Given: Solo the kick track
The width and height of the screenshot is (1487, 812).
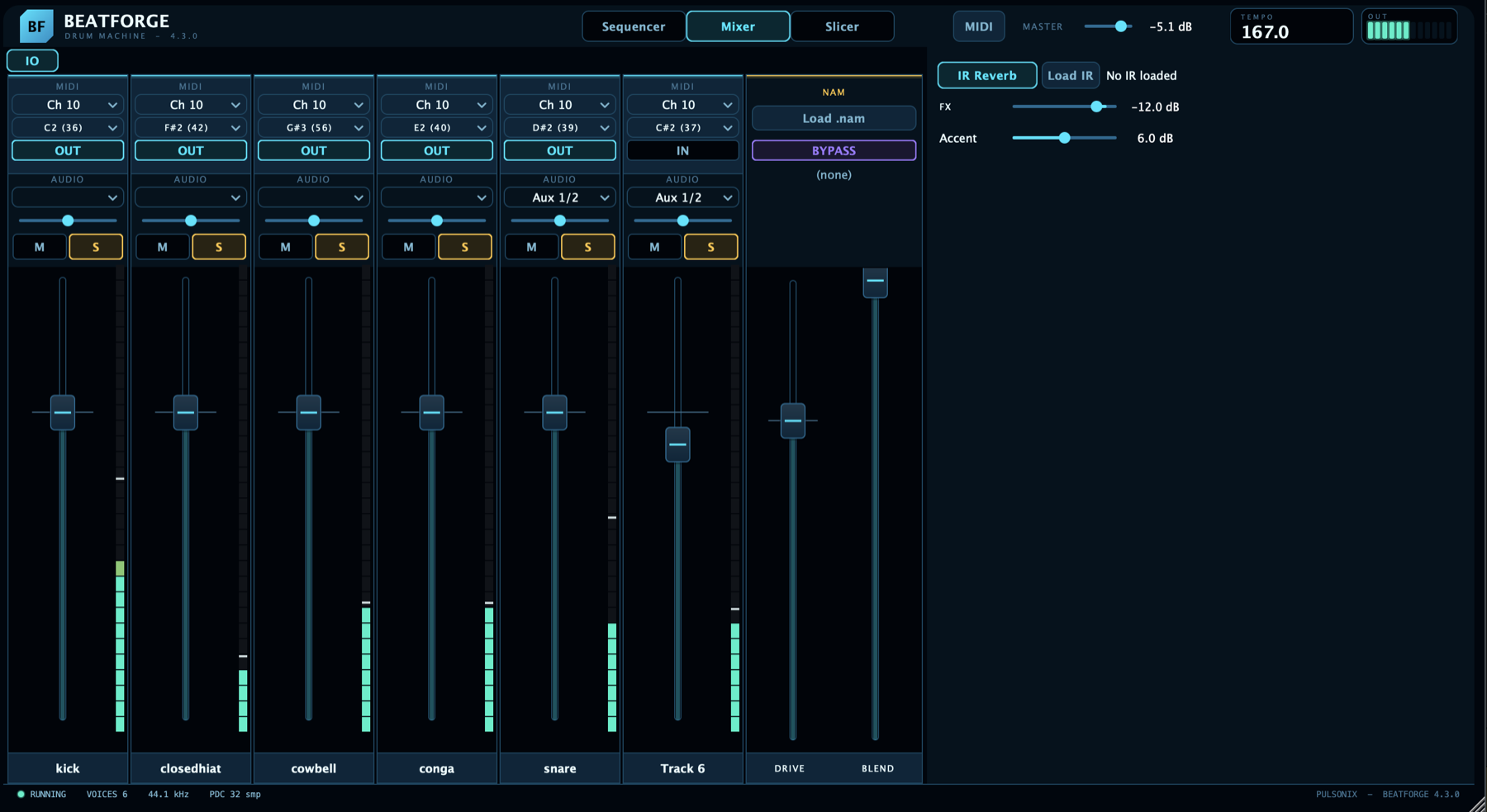Looking at the screenshot, I should coord(96,246).
